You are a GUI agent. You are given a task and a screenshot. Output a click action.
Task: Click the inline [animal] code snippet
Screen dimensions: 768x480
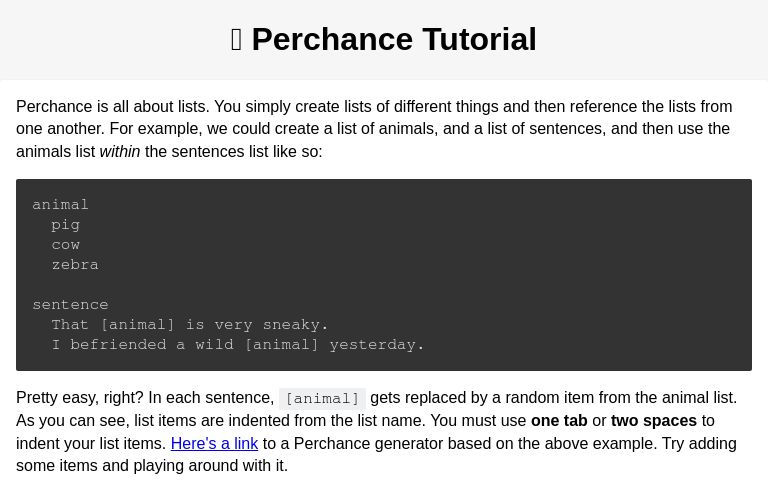coord(322,398)
